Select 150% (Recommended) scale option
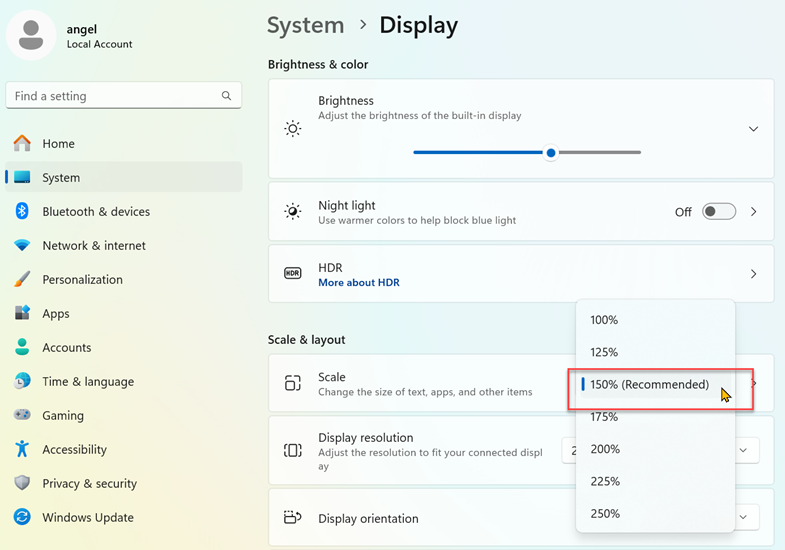 [x=649, y=385]
